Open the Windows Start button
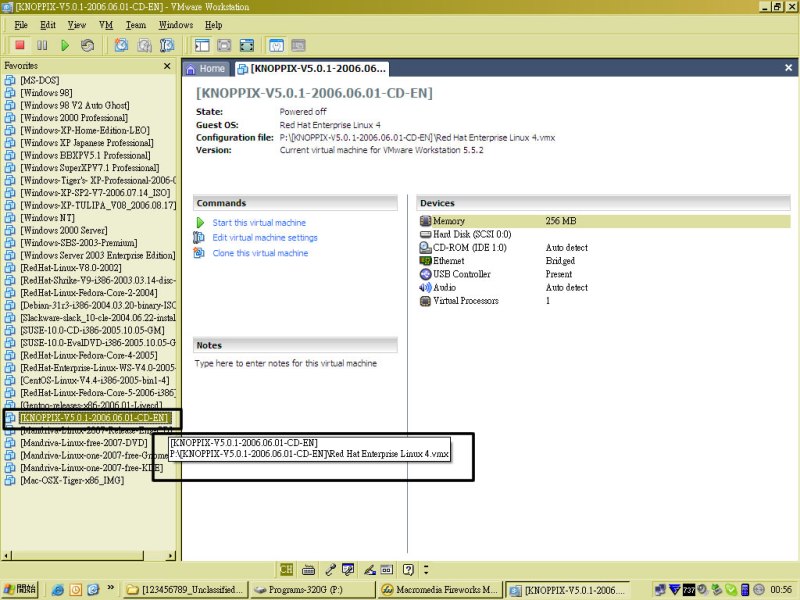Viewport: 800px width, 600px height. coord(19,589)
